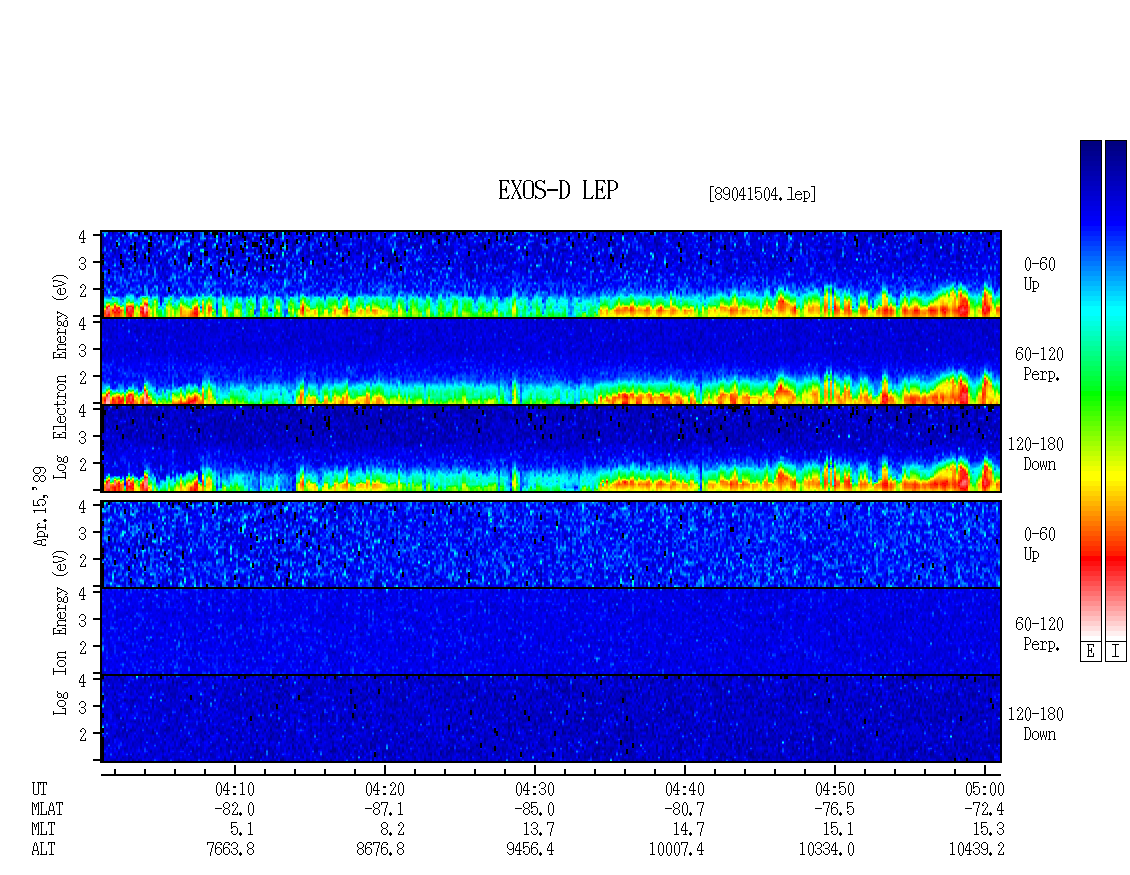Click the MLAT value -85.0
The height and width of the screenshot is (875, 1130).
click(535, 809)
